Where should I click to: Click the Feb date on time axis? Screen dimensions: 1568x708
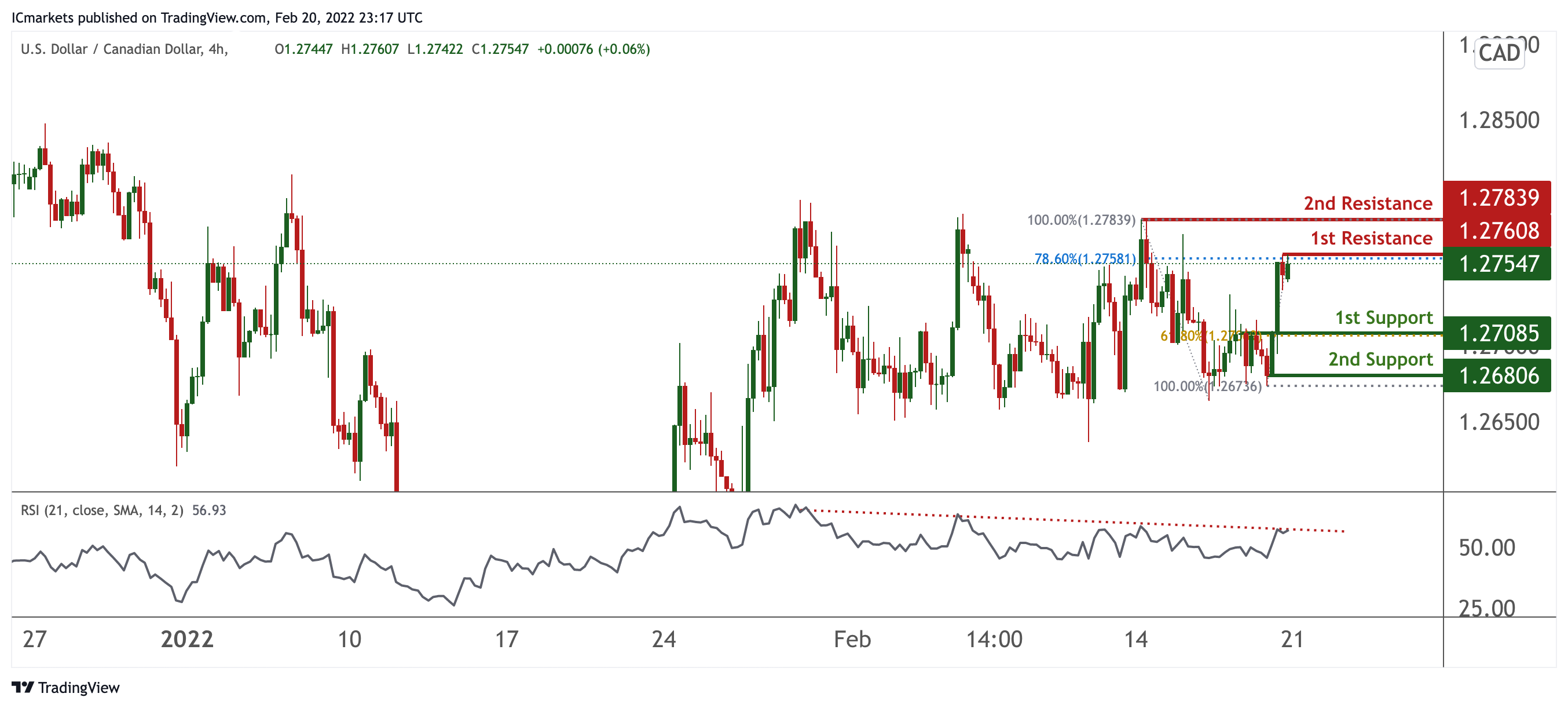point(852,639)
